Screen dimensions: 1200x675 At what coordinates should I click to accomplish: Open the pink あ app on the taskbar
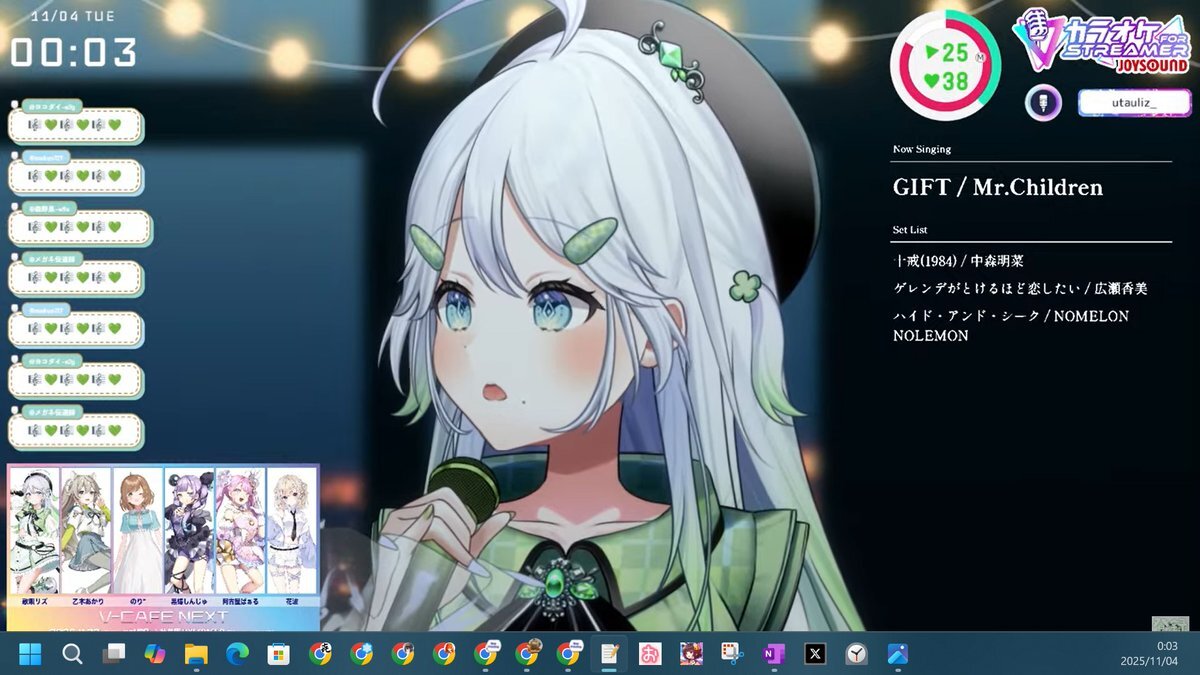pos(650,654)
